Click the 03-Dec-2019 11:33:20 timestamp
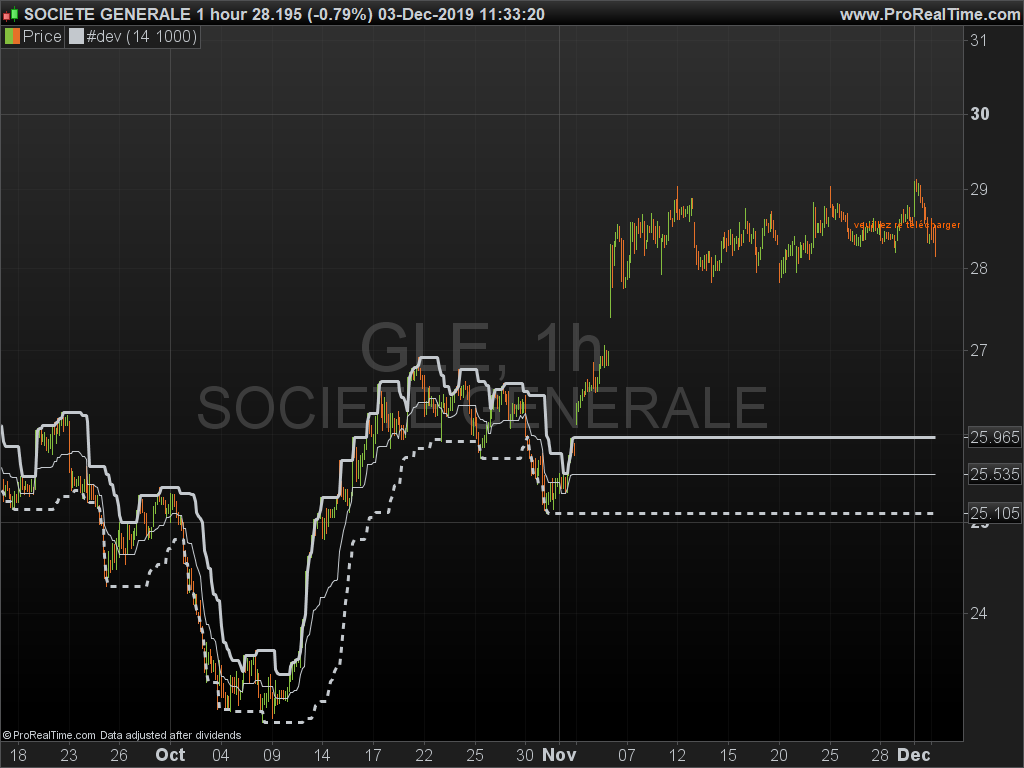The image size is (1024, 768). (461, 14)
